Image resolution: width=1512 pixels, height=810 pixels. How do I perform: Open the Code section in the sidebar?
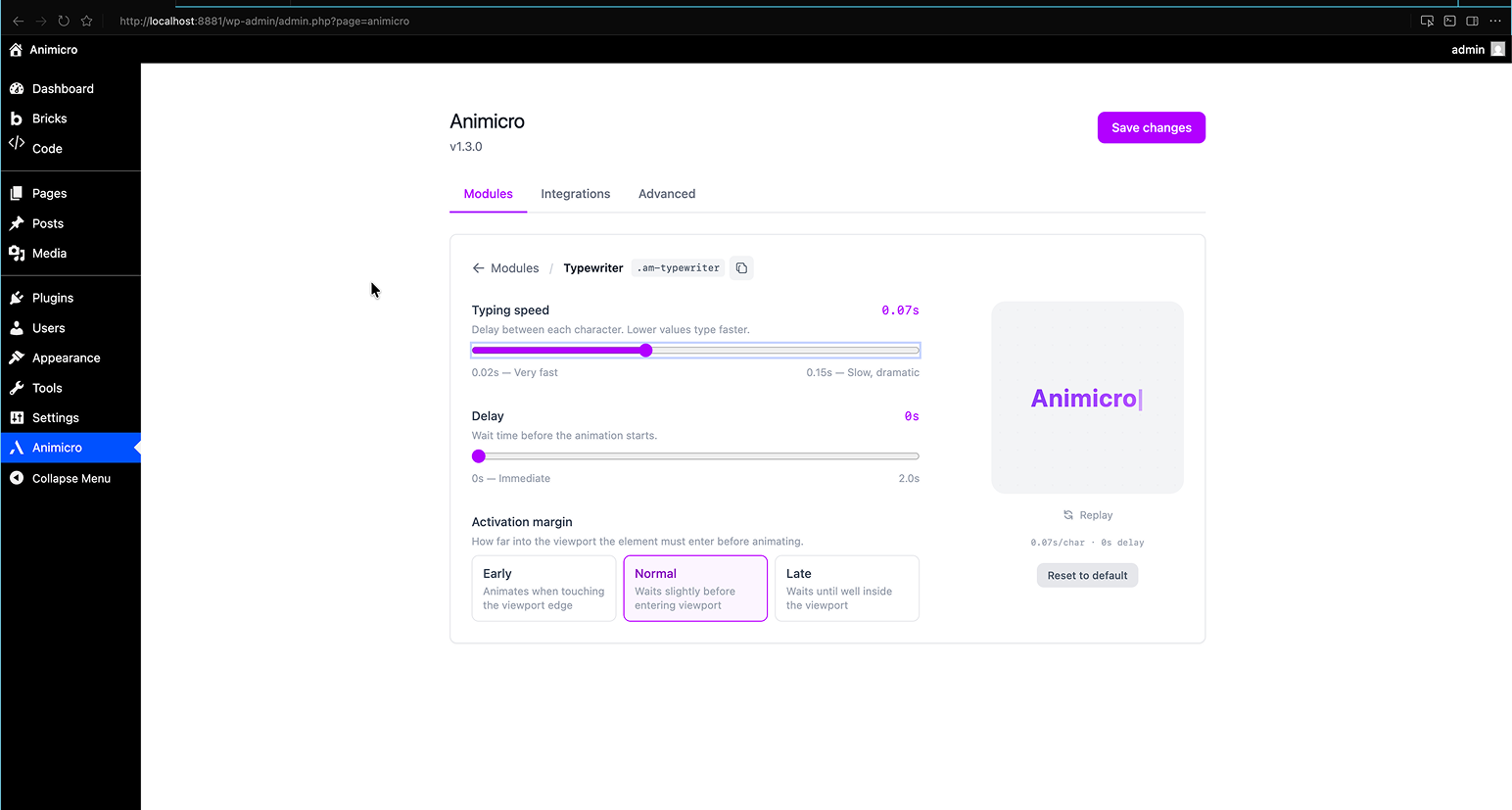pos(44,148)
